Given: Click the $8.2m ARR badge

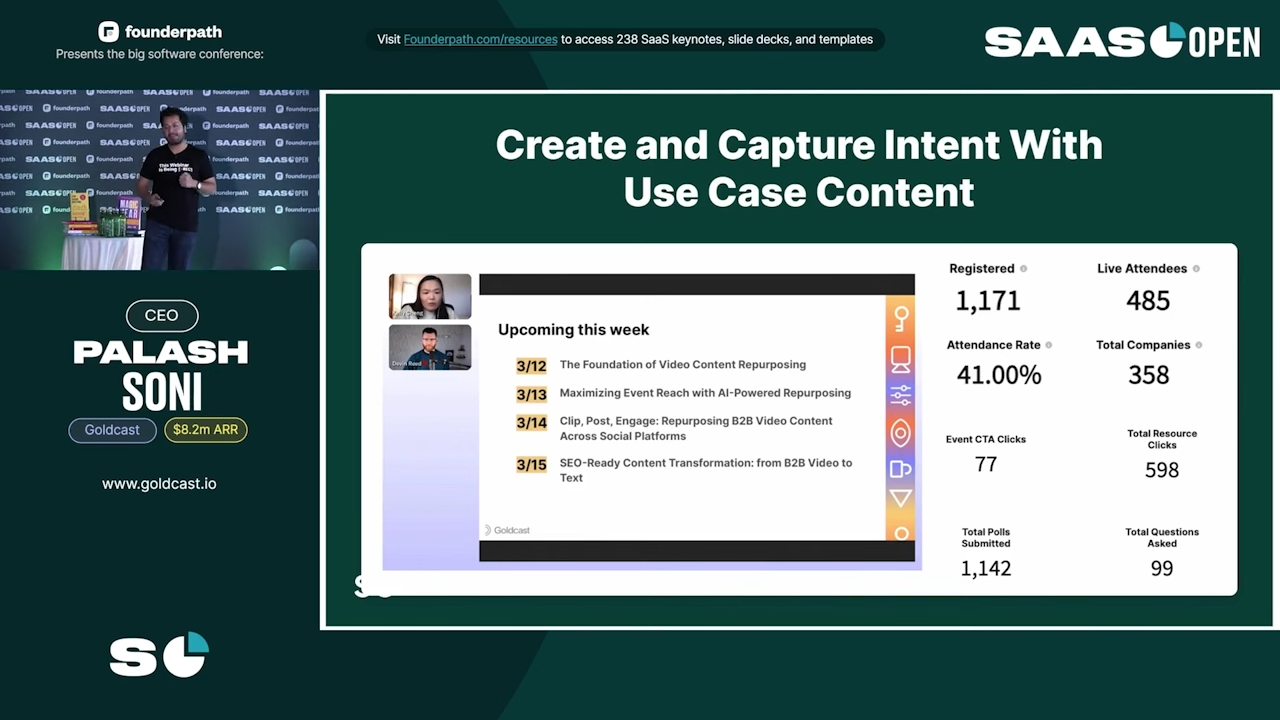Looking at the screenshot, I should click(x=206, y=430).
